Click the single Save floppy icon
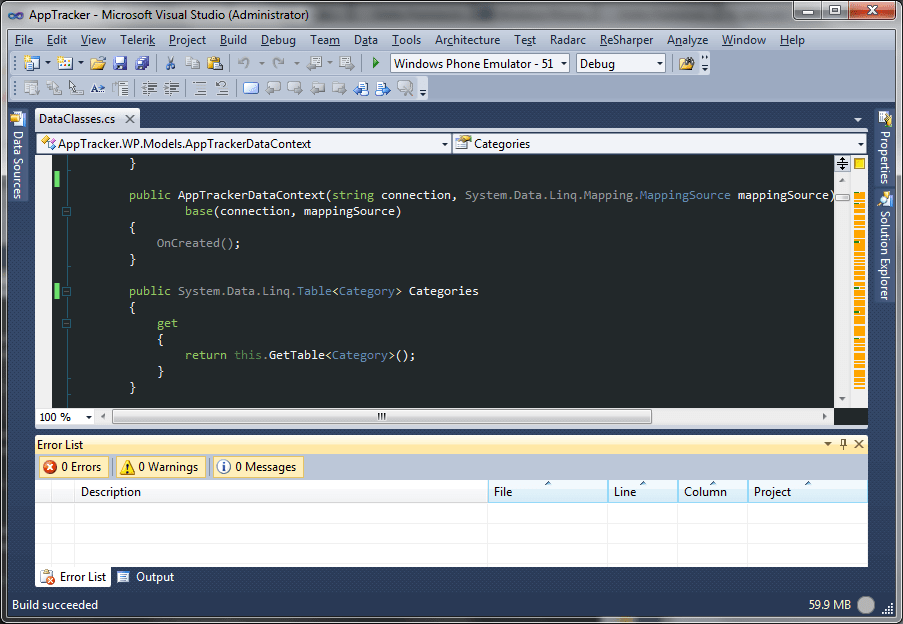 pos(120,63)
